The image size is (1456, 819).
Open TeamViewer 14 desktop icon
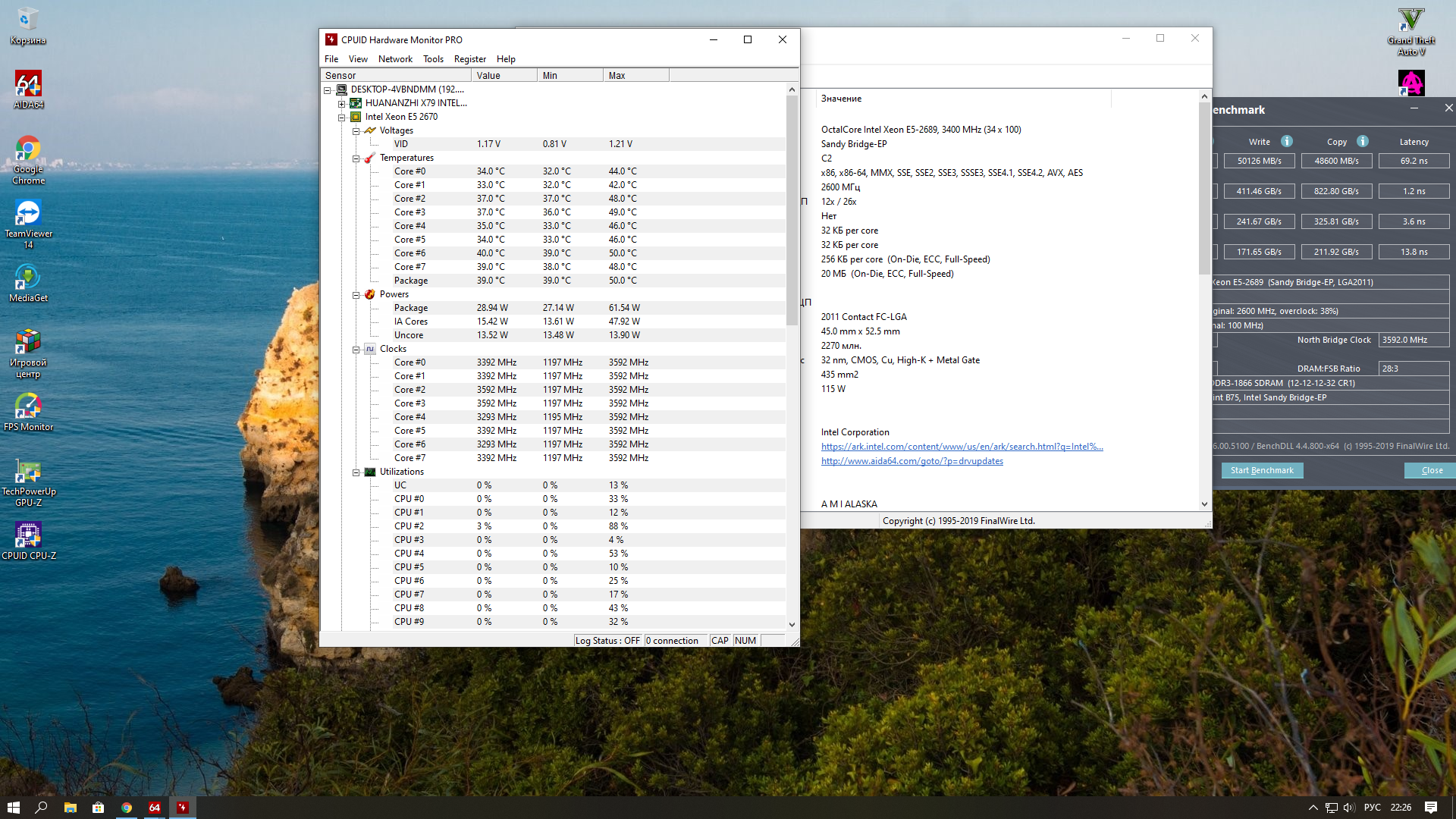coord(28,214)
